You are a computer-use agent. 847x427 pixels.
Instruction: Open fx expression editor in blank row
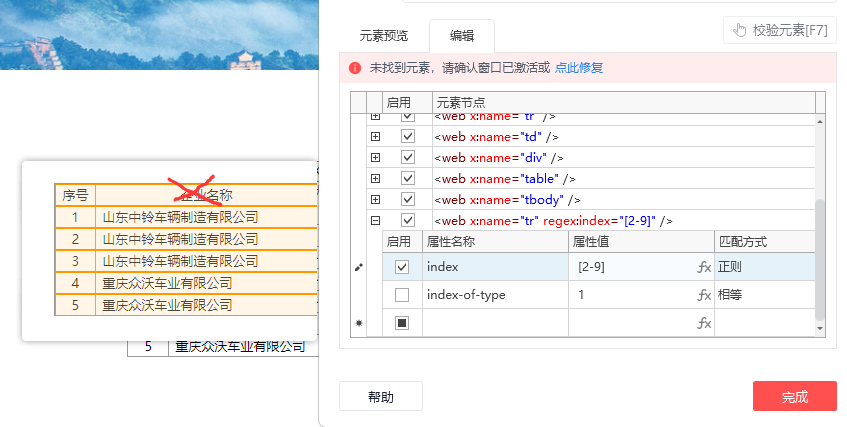coord(704,323)
